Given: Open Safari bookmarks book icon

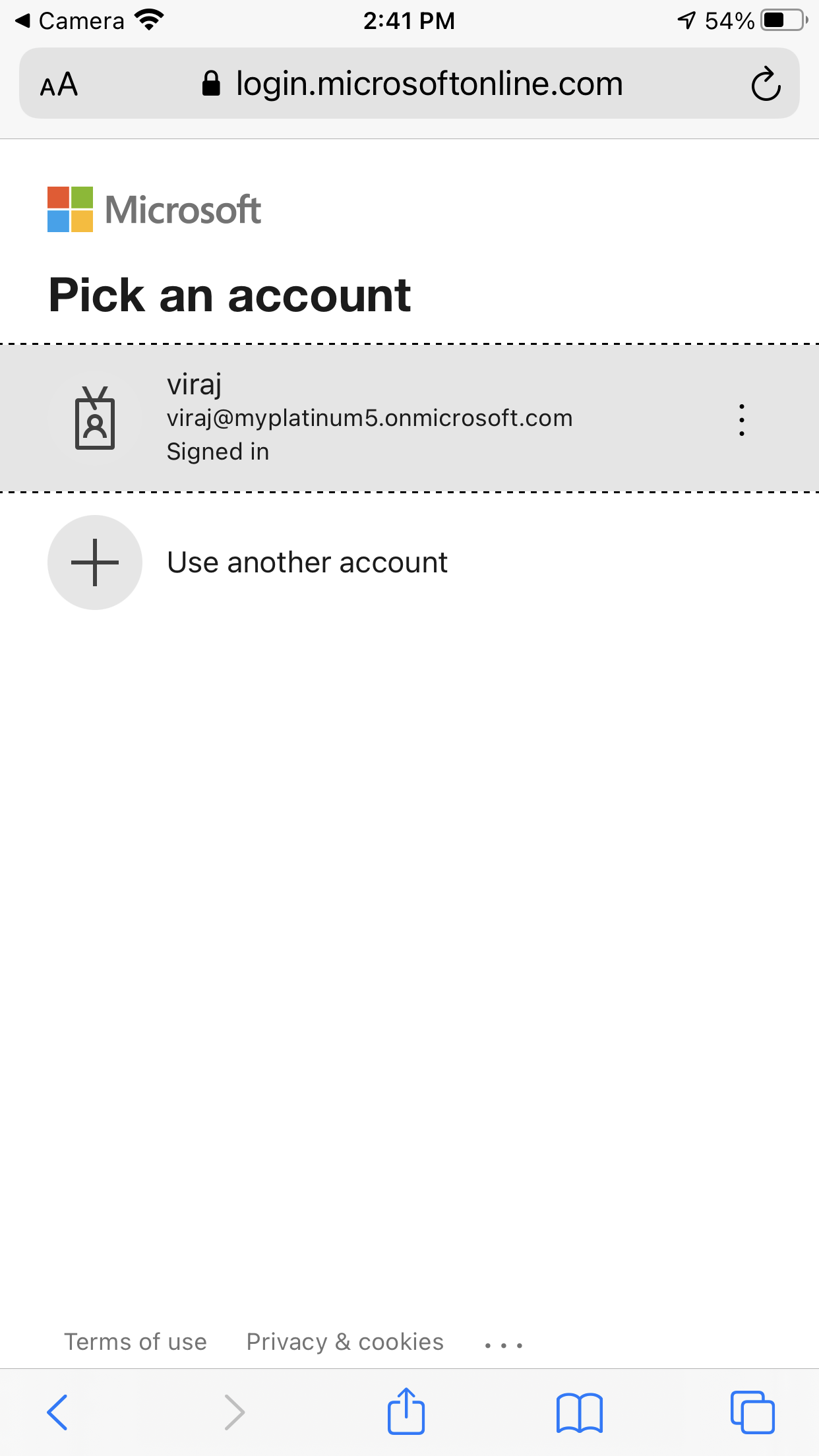Looking at the screenshot, I should tap(580, 1413).
